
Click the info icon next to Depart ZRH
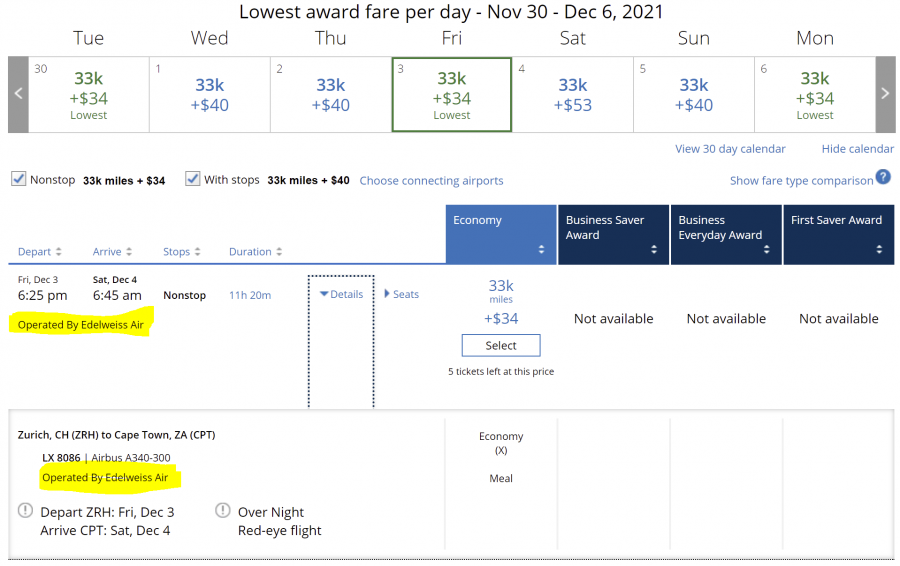coord(26,511)
